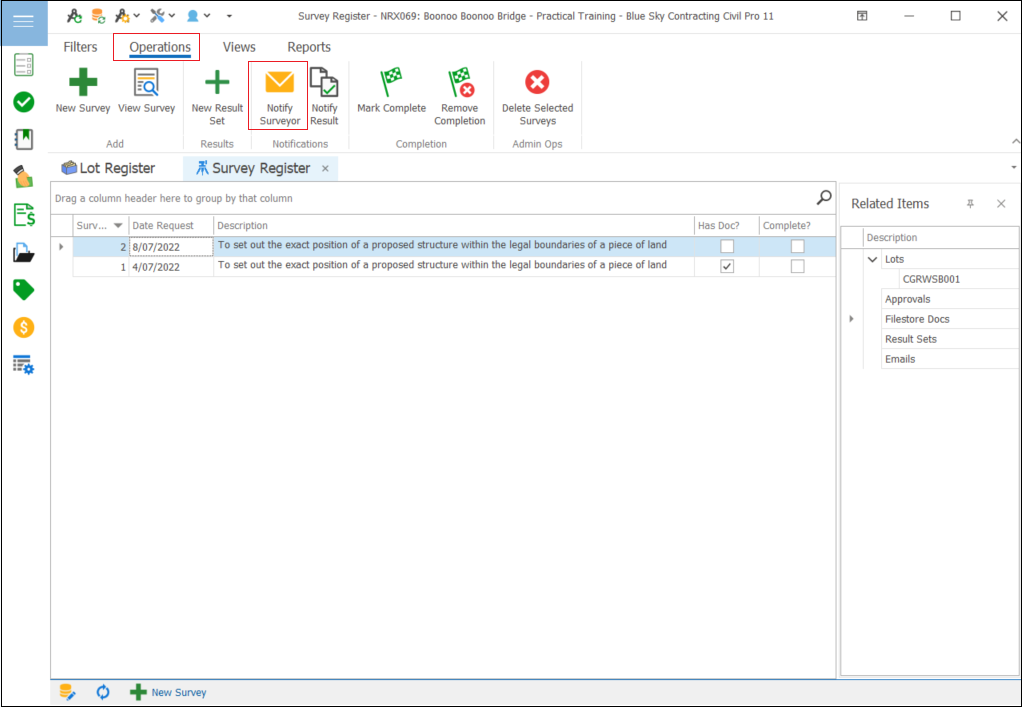1022x707 pixels.
Task: Open the Survey number column sort dropdown
Action: pyautogui.click(x=118, y=226)
